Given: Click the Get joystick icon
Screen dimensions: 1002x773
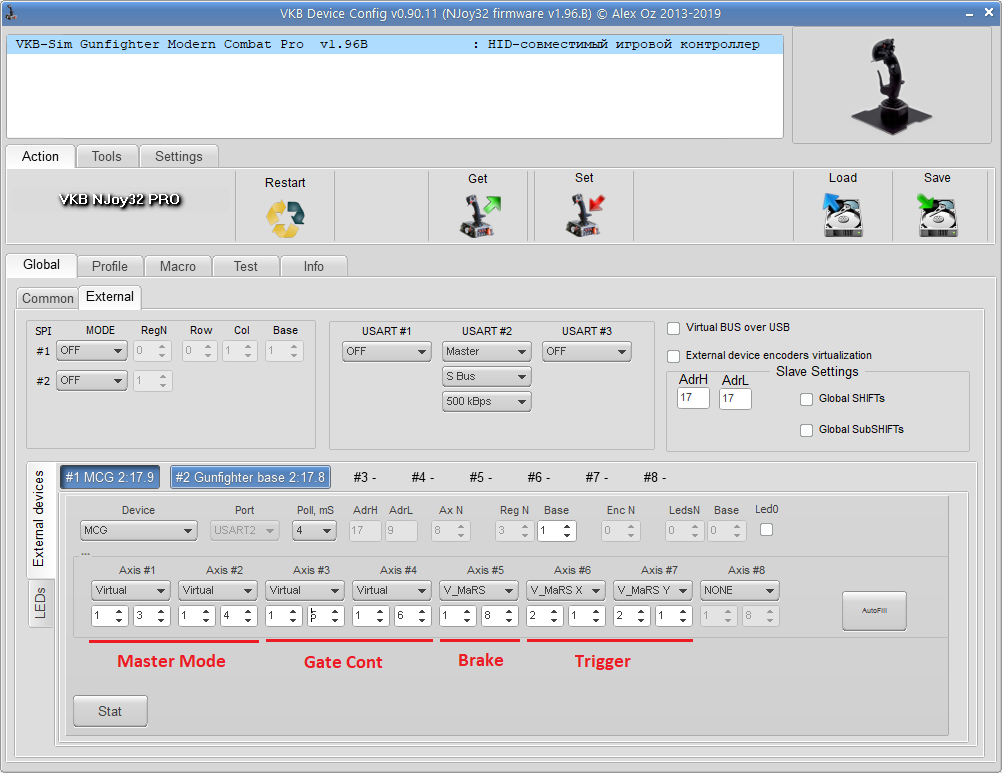Looking at the screenshot, I should coord(479,216).
